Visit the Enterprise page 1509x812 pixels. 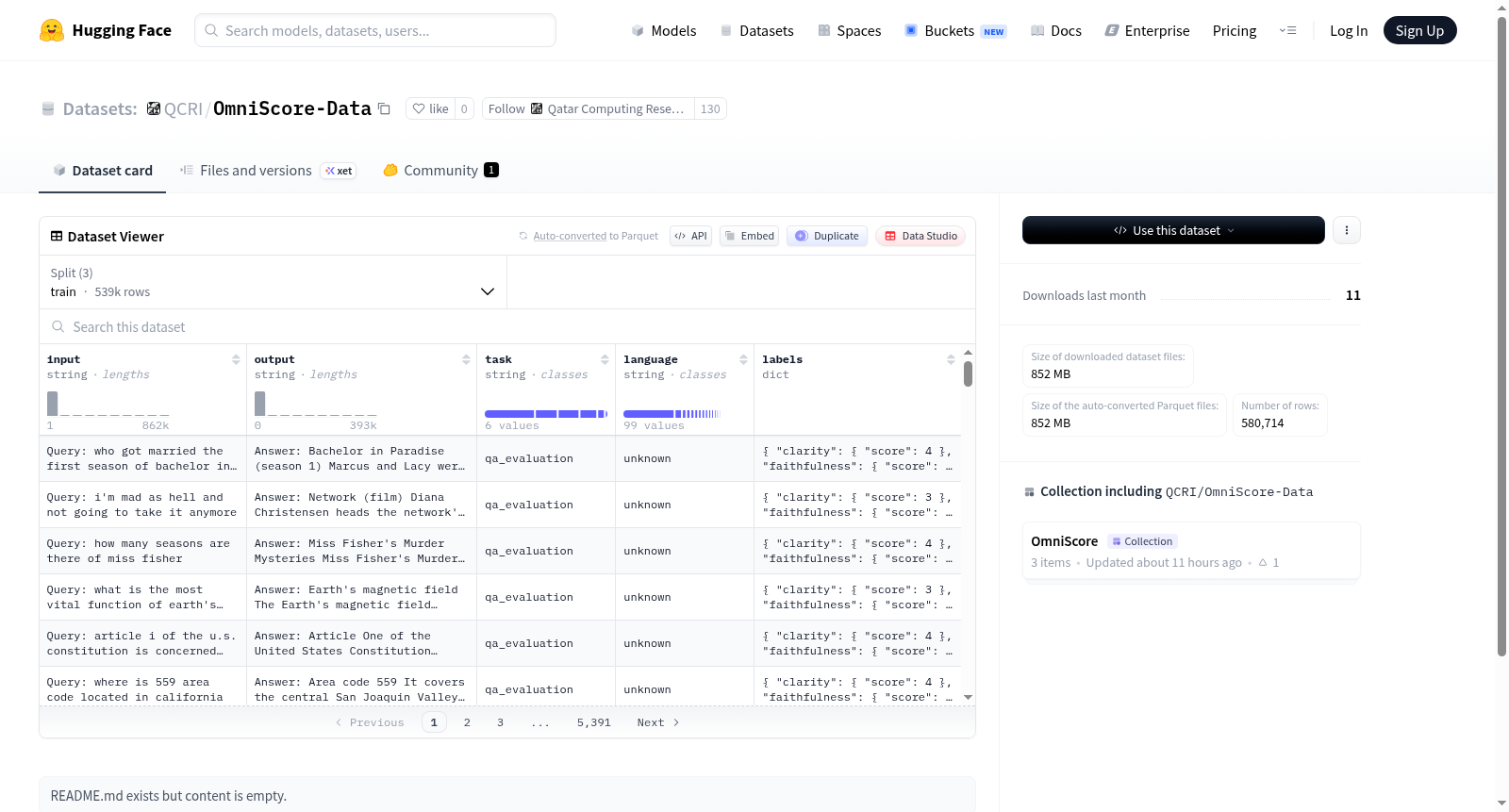click(x=1147, y=30)
